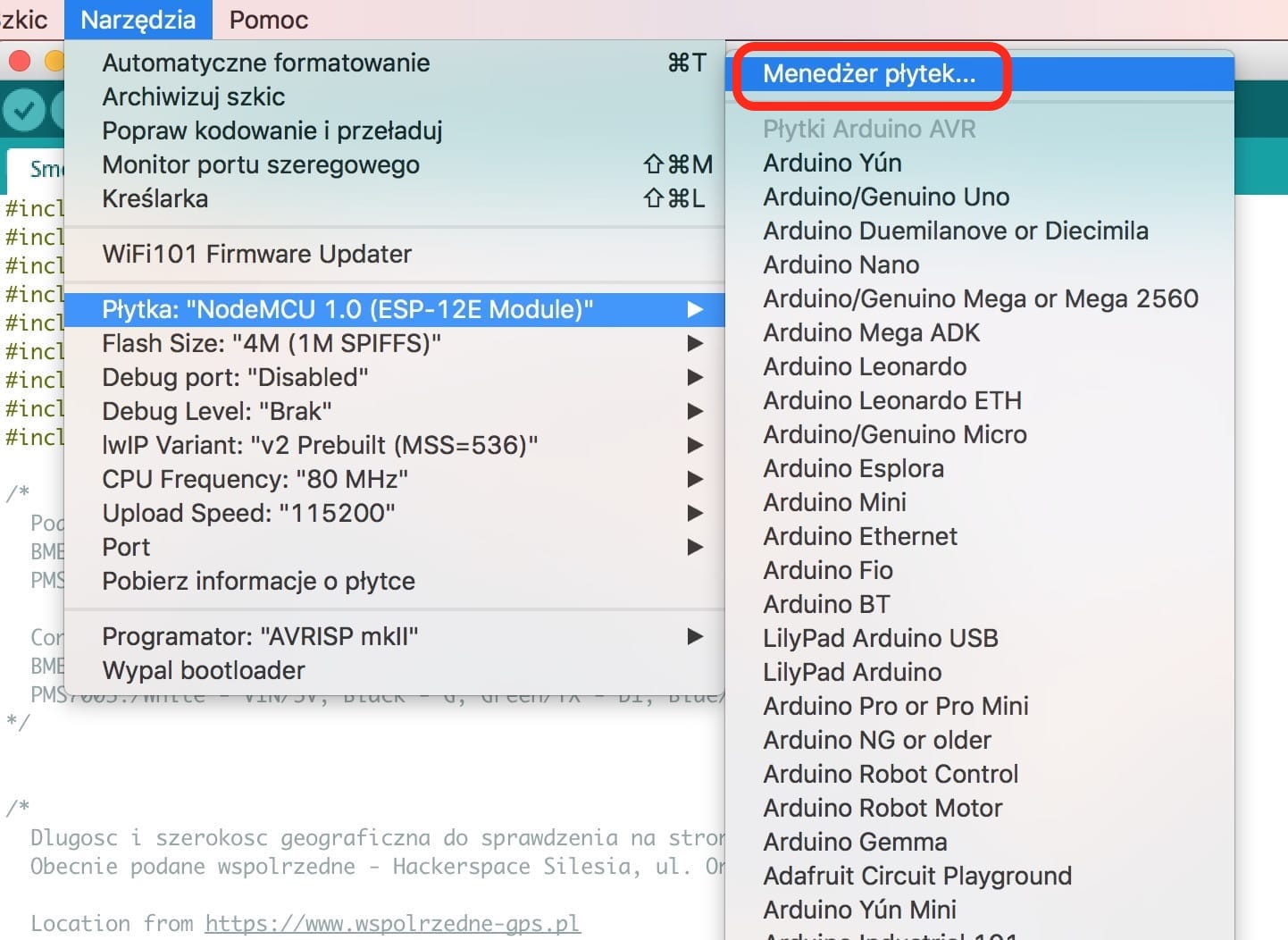This screenshot has height=940, width=1288.
Task: Open Kreślarka plotter
Action: tap(394, 198)
